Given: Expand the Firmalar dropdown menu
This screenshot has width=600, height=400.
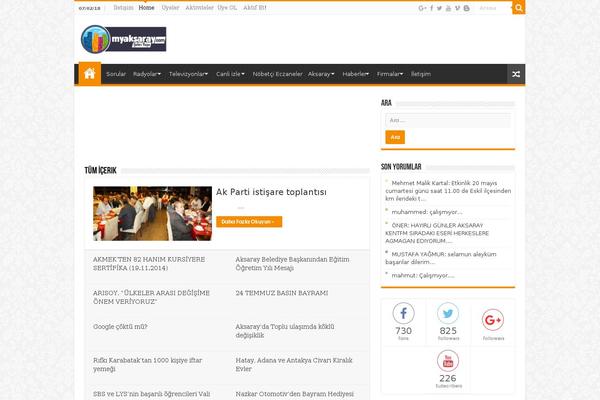Looking at the screenshot, I should (390, 74).
